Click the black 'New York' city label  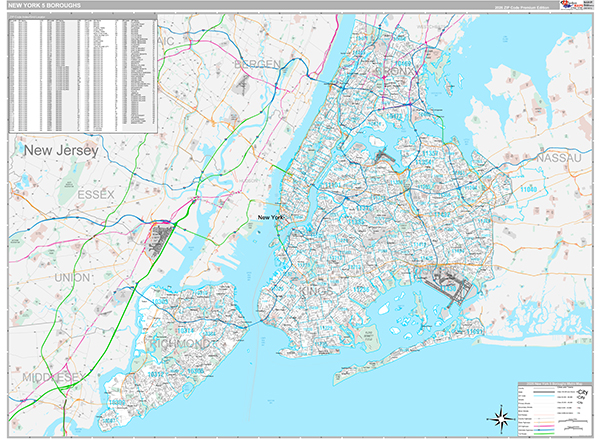click(x=270, y=217)
